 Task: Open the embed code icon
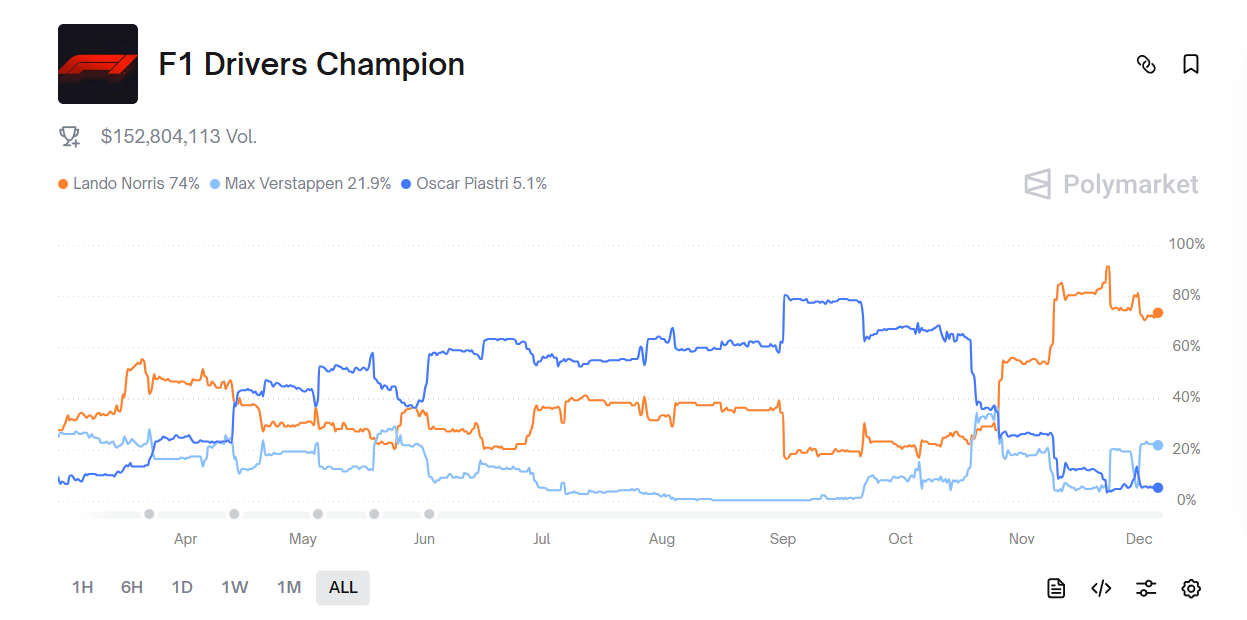coord(1101,588)
